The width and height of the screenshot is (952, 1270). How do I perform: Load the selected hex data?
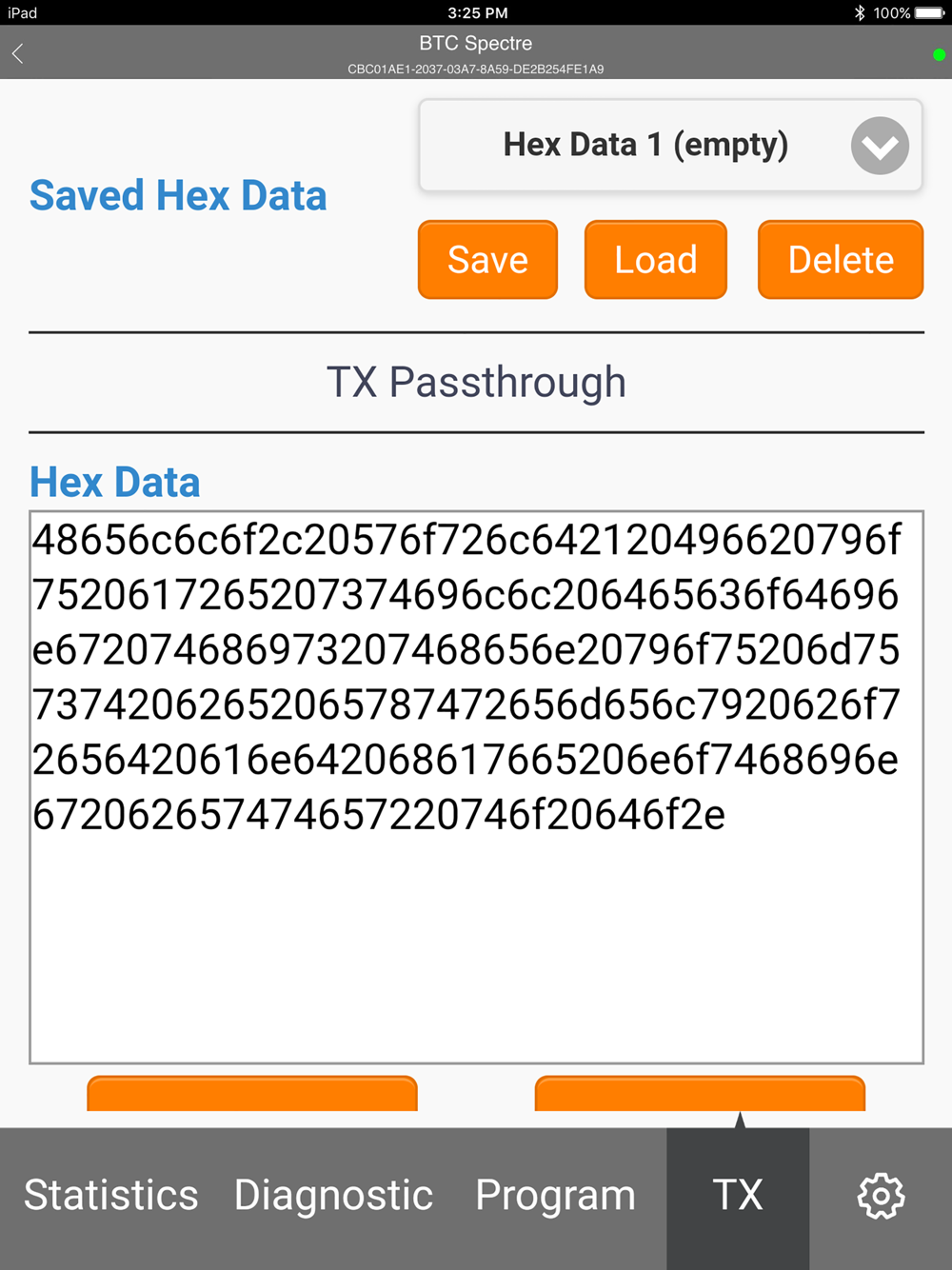[656, 260]
